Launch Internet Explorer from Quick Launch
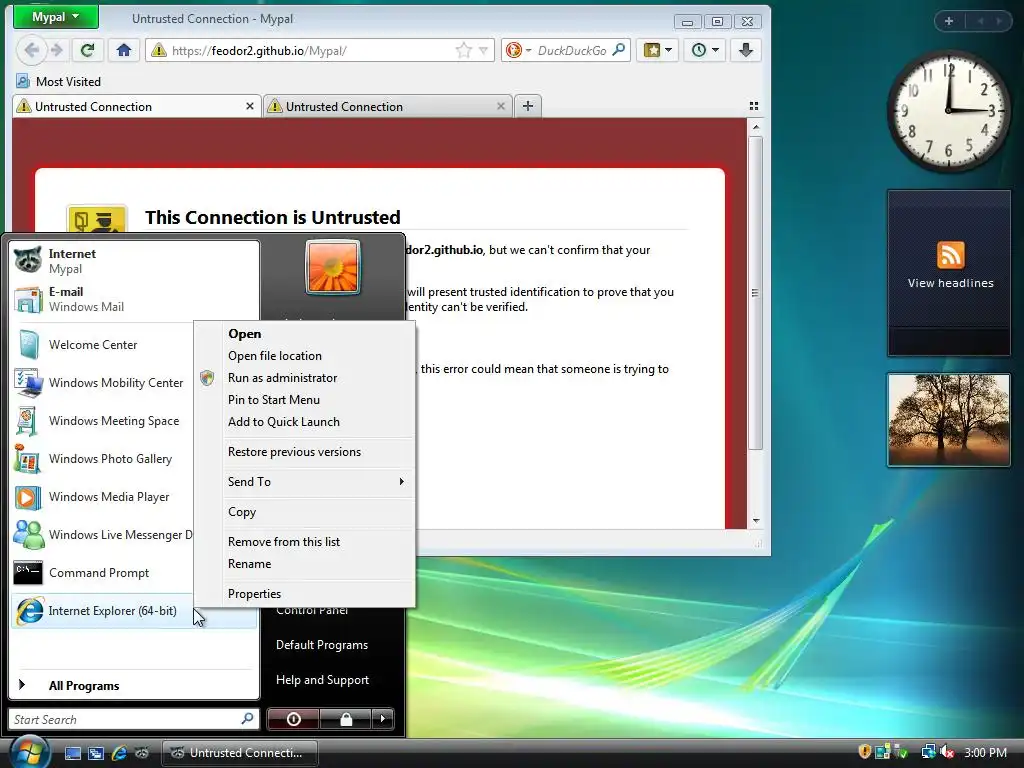Image resolution: width=1024 pixels, height=768 pixels. 119,753
